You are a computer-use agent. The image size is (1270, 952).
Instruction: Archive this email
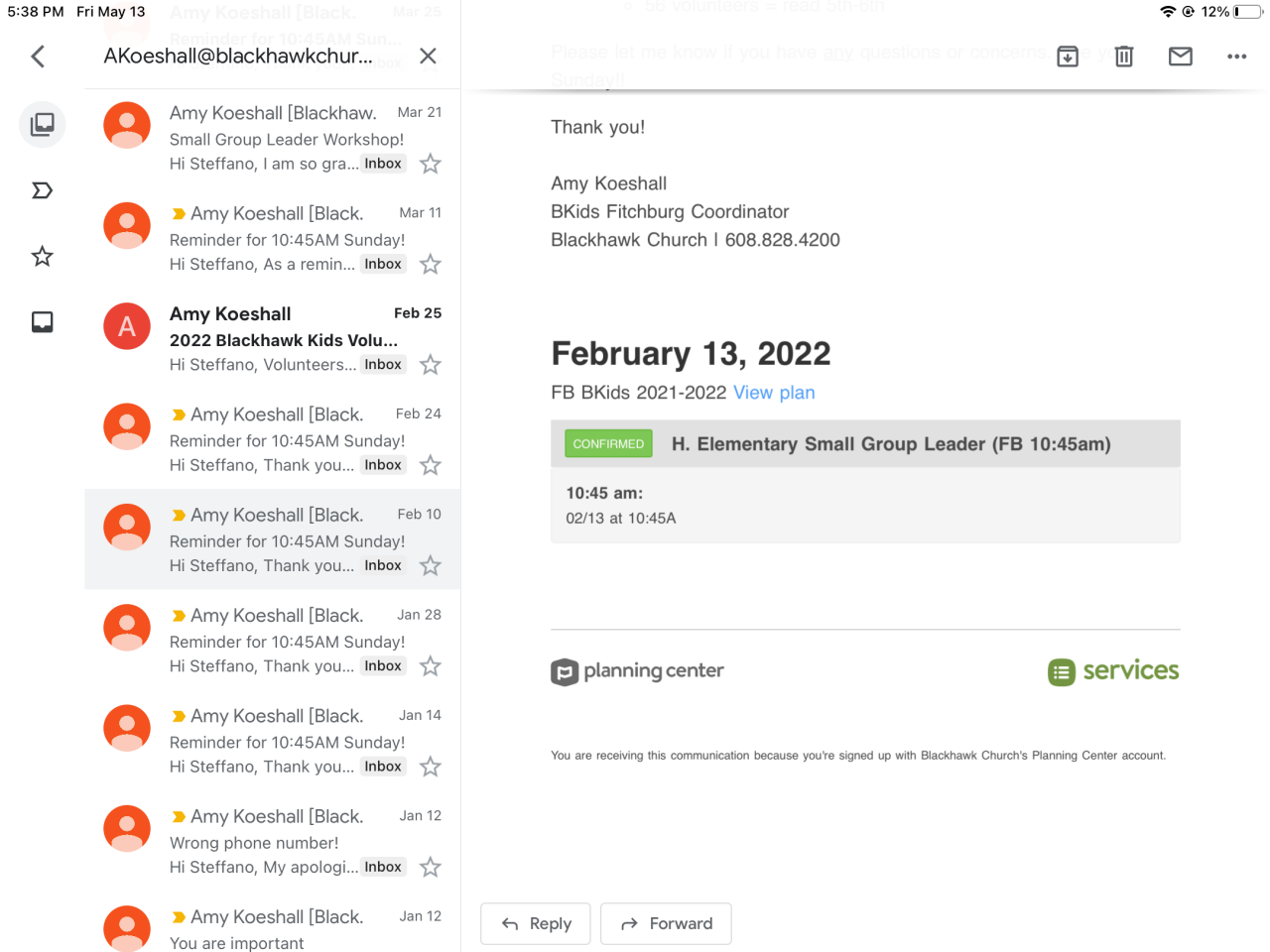click(1068, 57)
